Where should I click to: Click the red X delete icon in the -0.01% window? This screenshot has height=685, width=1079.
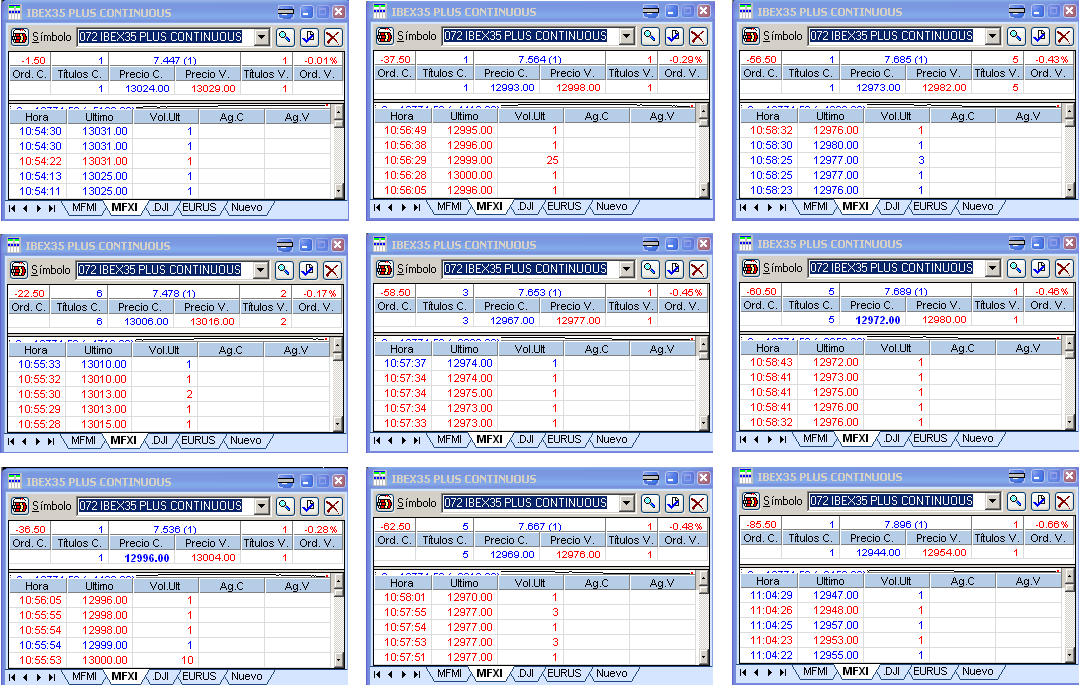point(333,37)
